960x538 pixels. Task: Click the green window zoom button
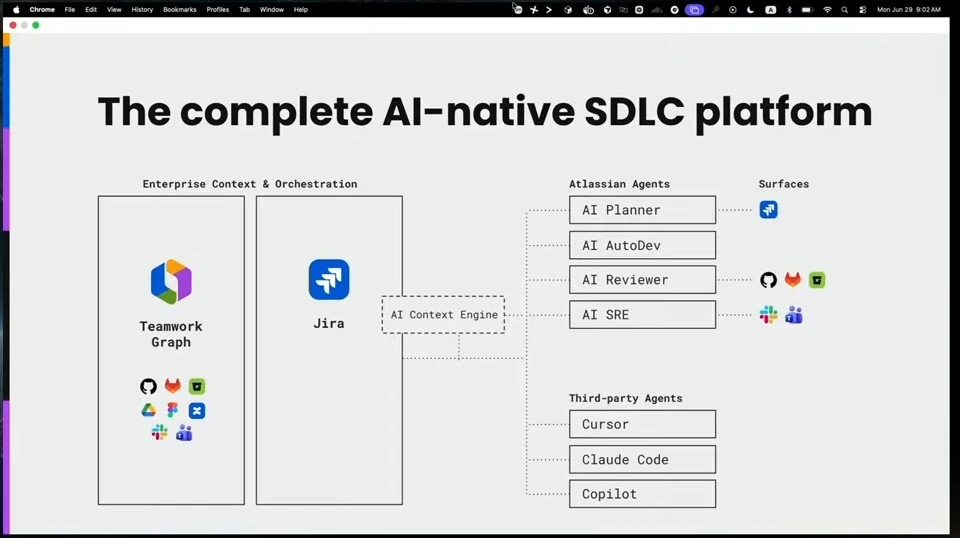36,25
